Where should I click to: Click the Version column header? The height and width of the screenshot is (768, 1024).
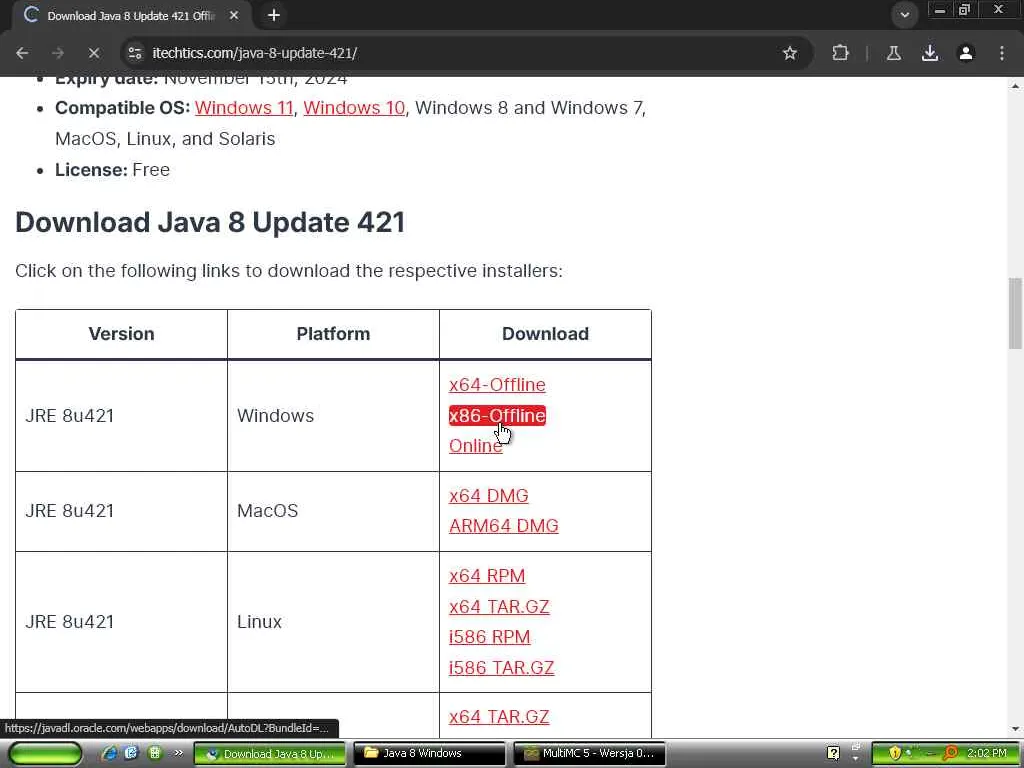pos(121,334)
